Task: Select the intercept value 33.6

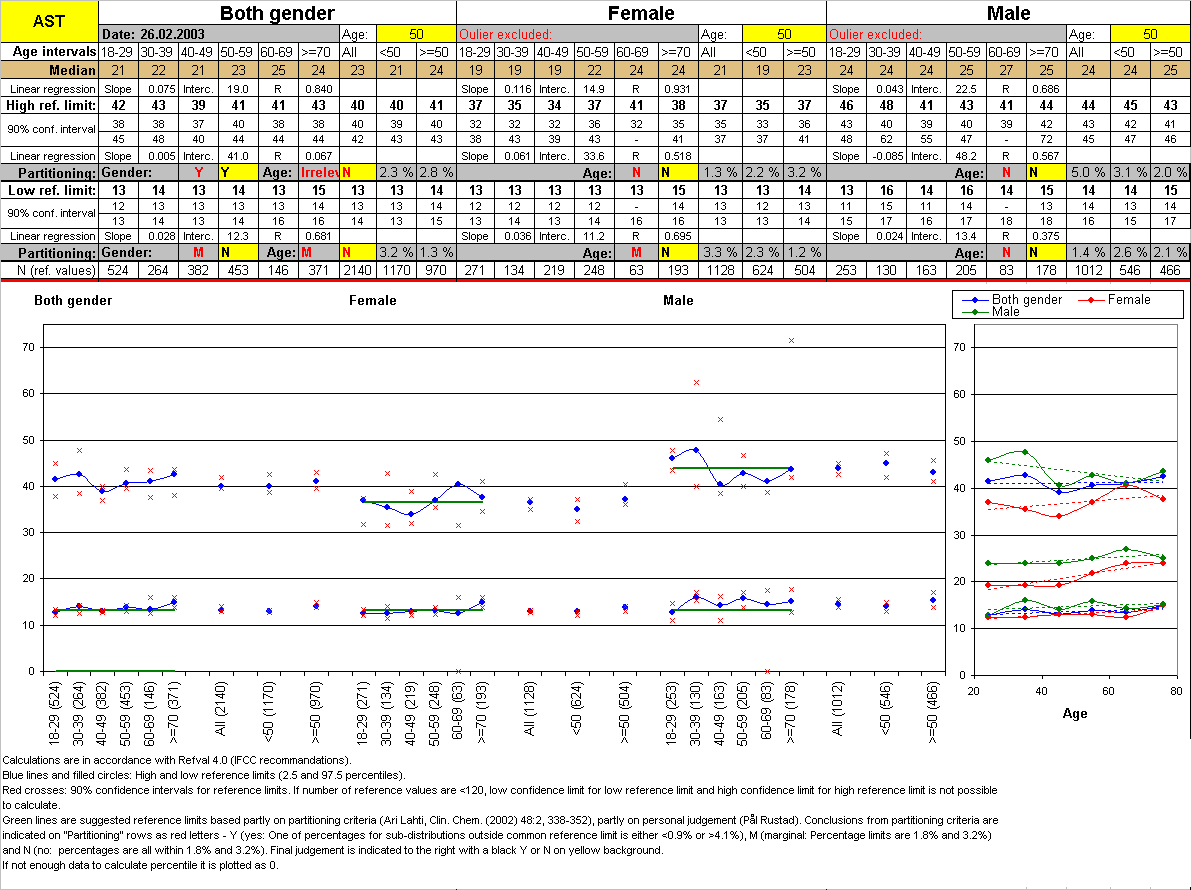Action: (594, 156)
